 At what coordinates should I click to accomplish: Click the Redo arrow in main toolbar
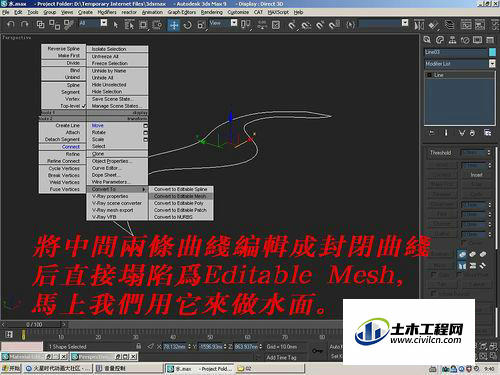(24, 24)
